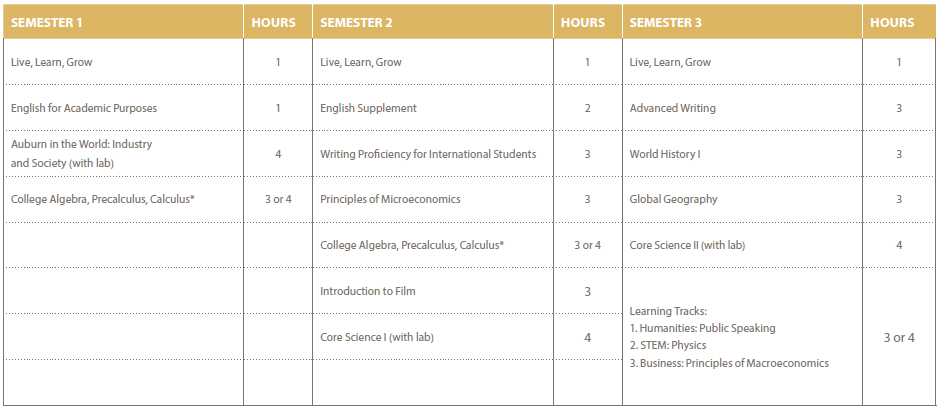939x410 pixels.
Task: Select the Advanced Writing course
Action: [x=672, y=108]
